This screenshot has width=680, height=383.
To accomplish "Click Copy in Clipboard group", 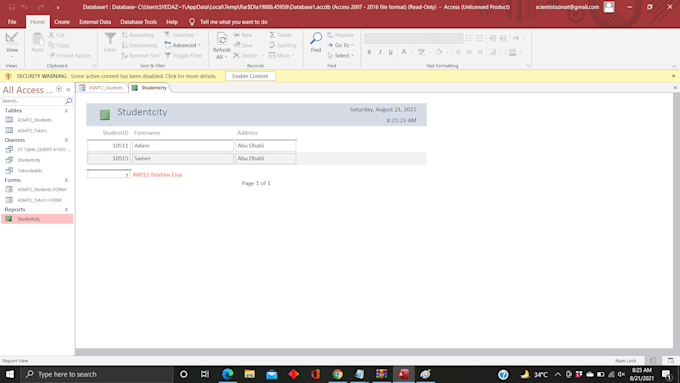I will [59, 45].
